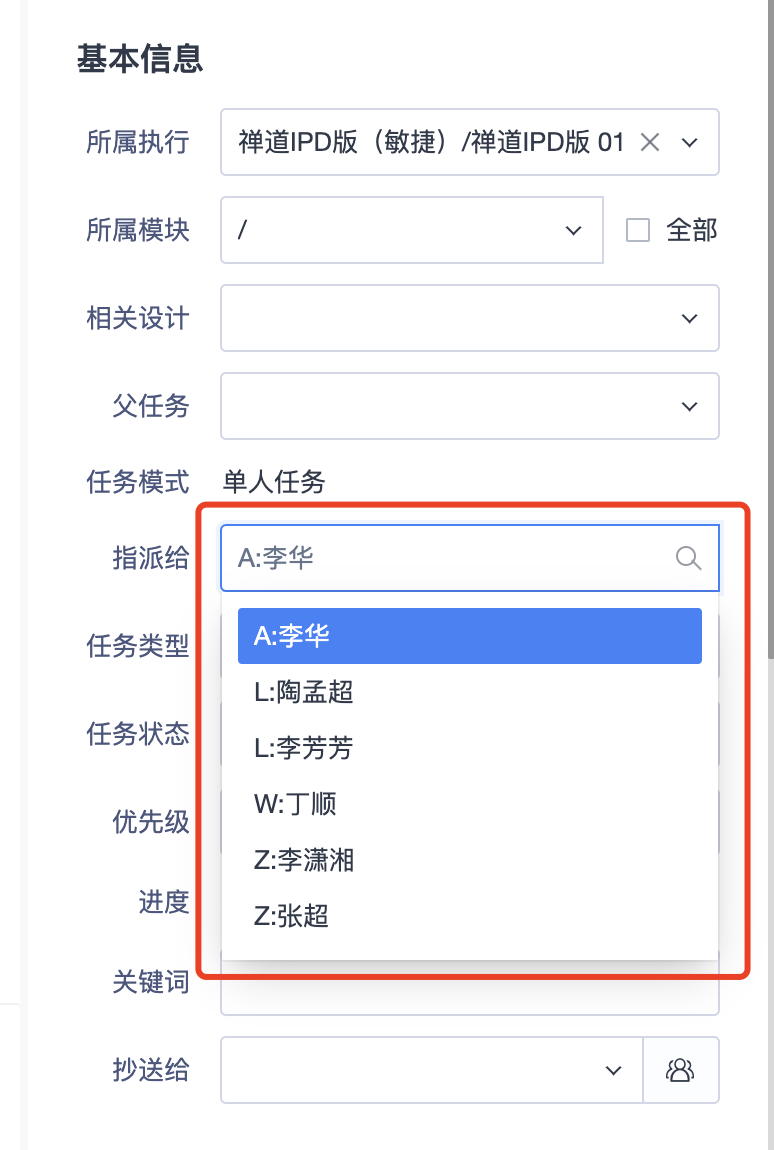Check the 全部 checkbox

pyautogui.click(x=638, y=230)
